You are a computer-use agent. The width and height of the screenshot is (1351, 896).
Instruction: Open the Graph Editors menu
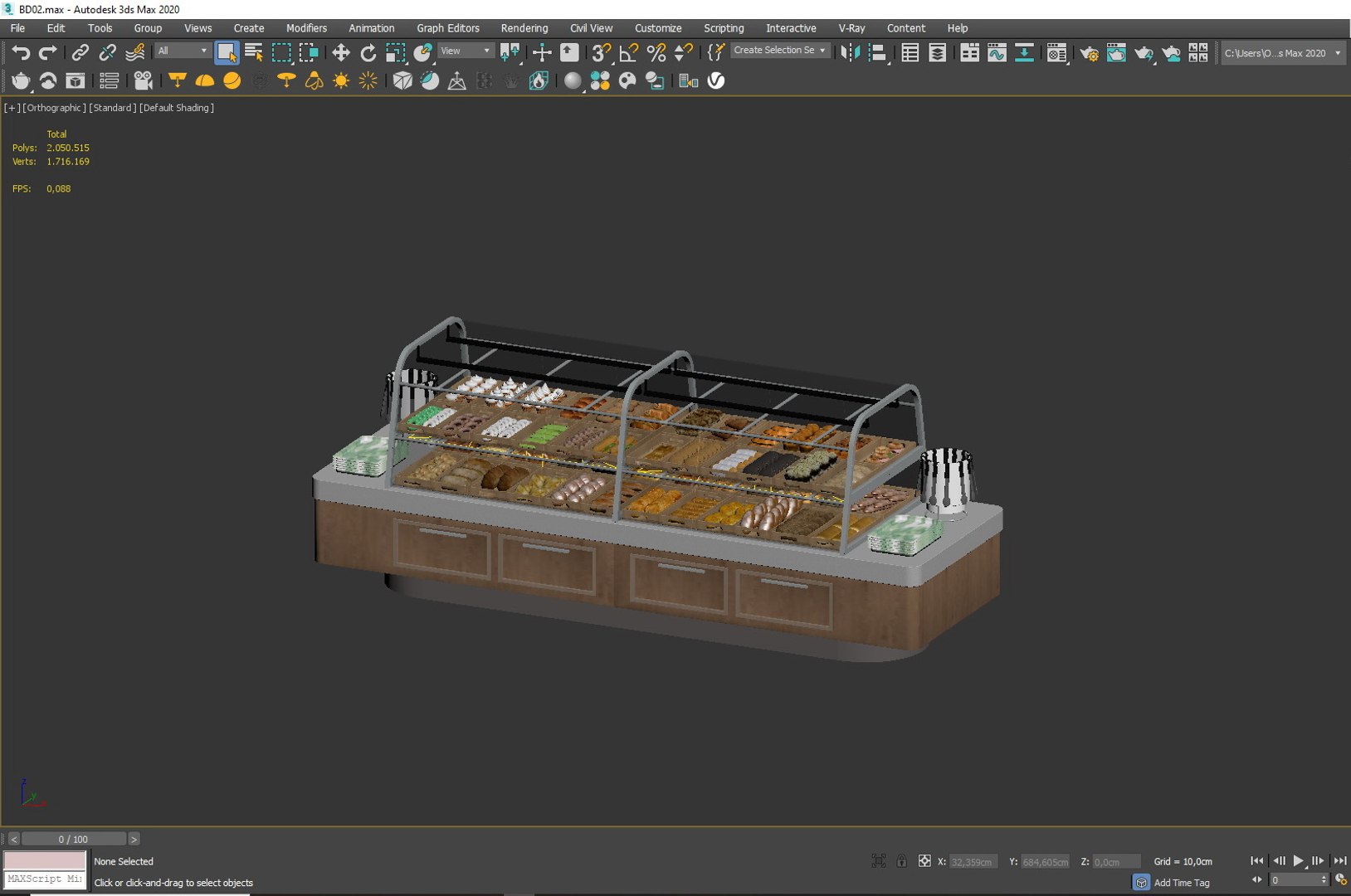point(448,28)
